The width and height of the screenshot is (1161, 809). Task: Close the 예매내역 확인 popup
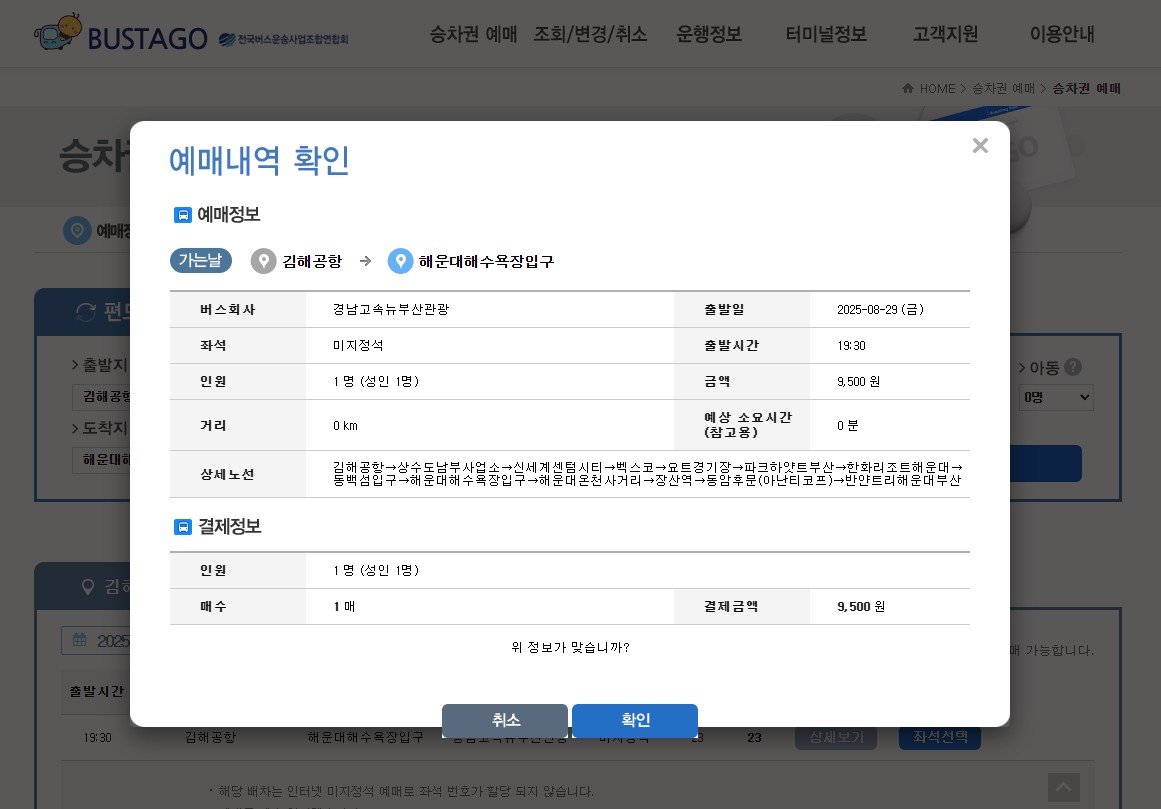[x=980, y=146]
